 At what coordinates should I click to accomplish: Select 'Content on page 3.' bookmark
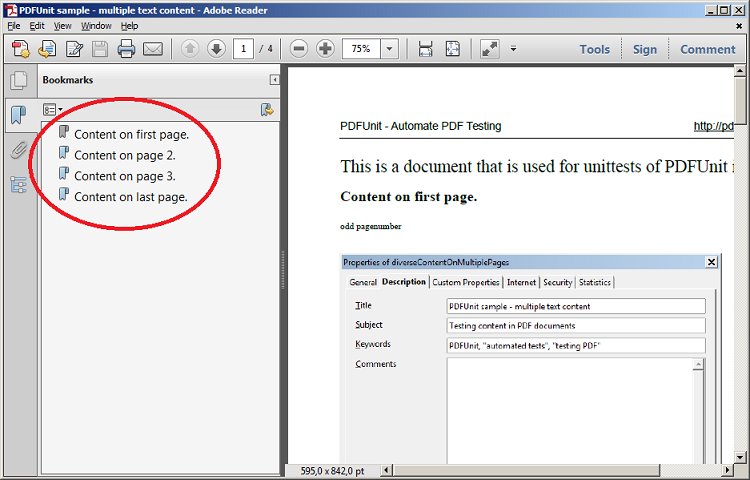point(124,176)
